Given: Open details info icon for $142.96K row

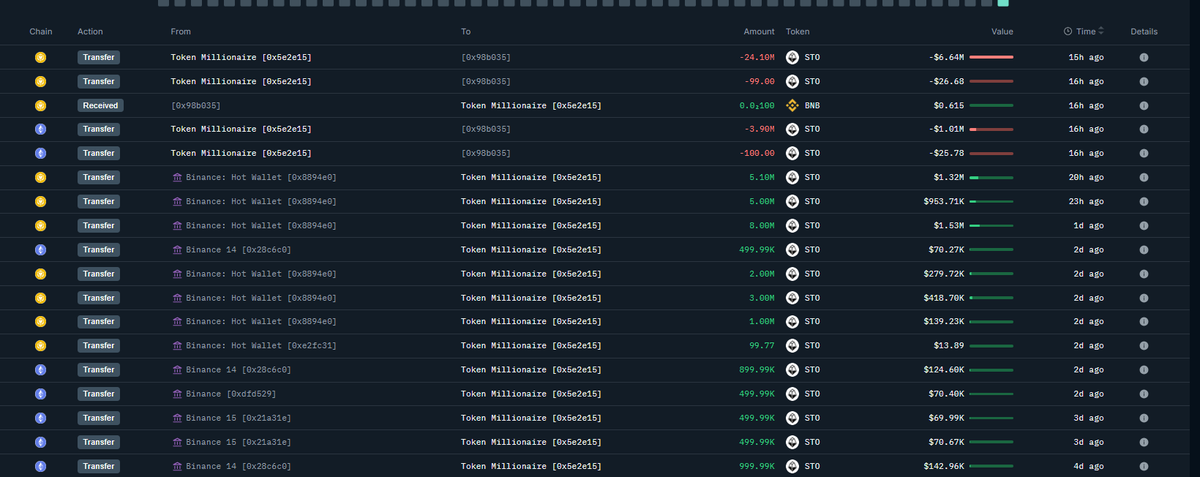Looking at the screenshot, I should pyautogui.click(x=1143, y=465).
